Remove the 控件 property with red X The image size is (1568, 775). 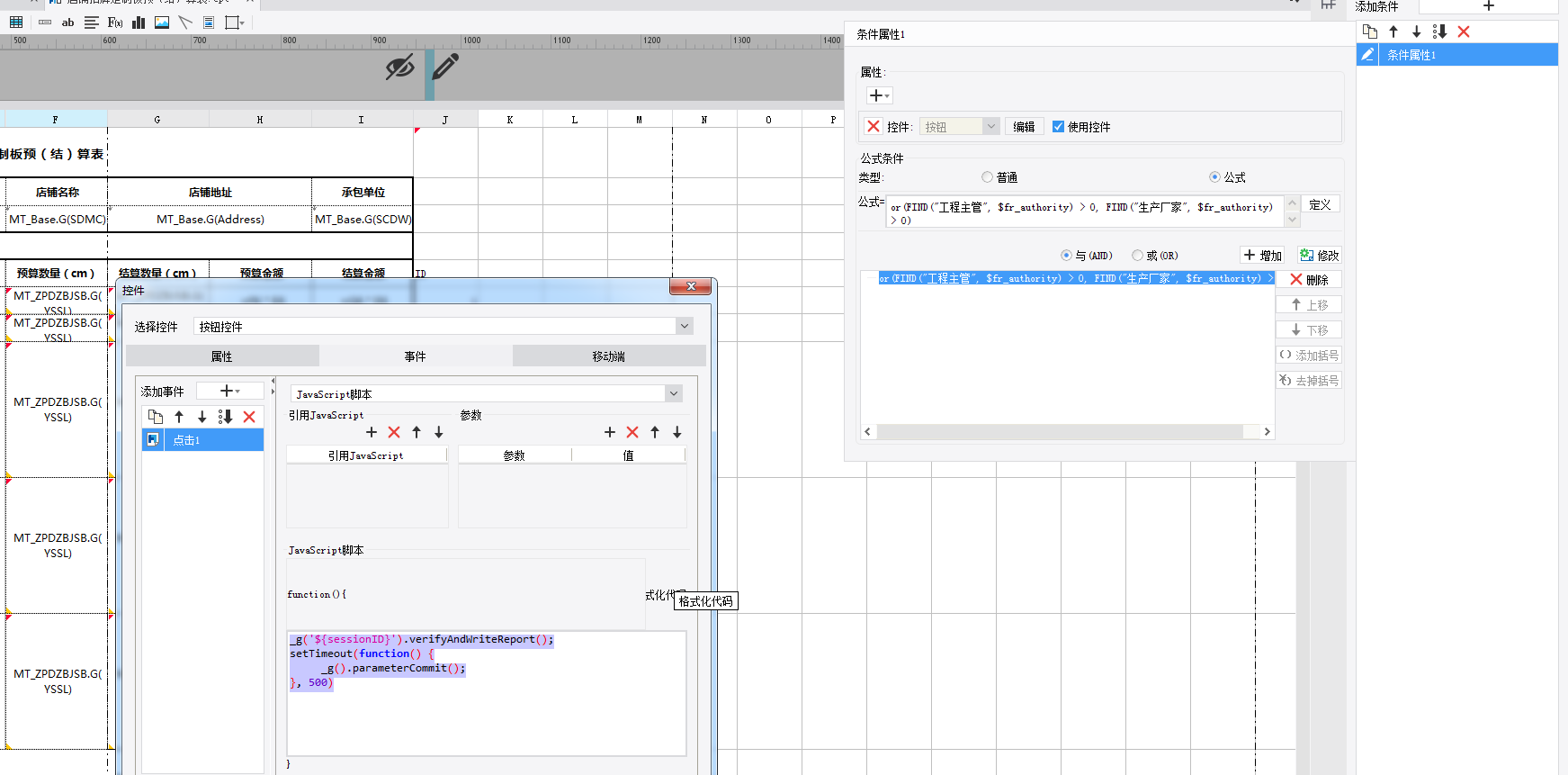(874, 127)
